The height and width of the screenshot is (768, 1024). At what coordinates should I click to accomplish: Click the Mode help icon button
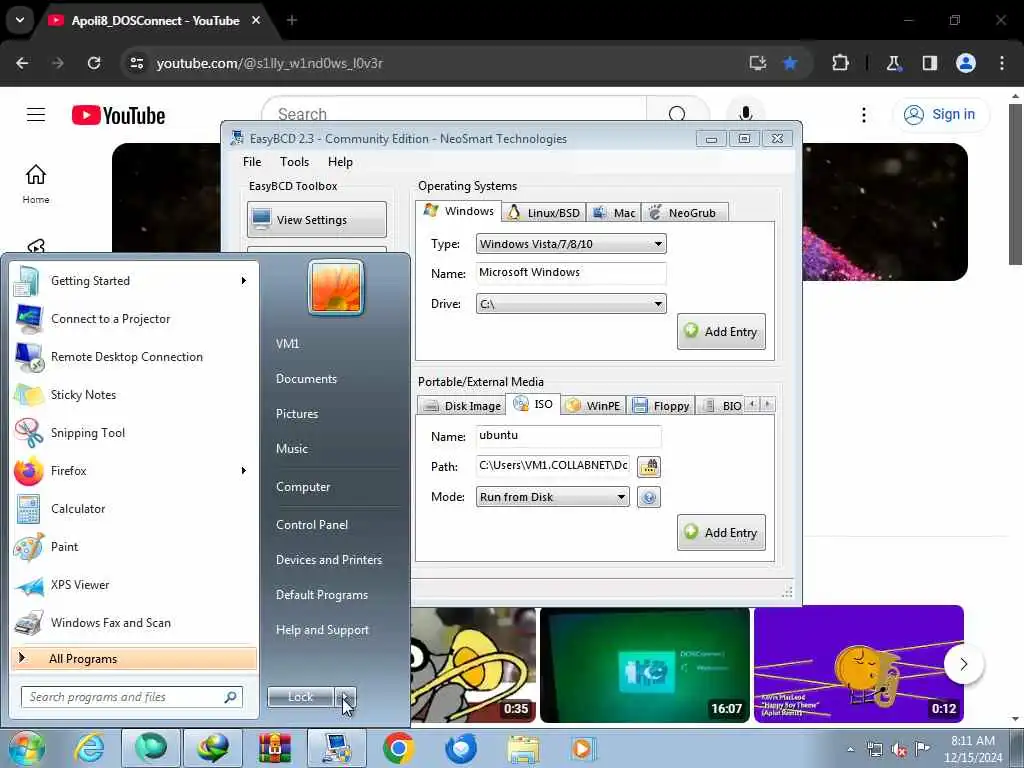click(x=648, y=497)
